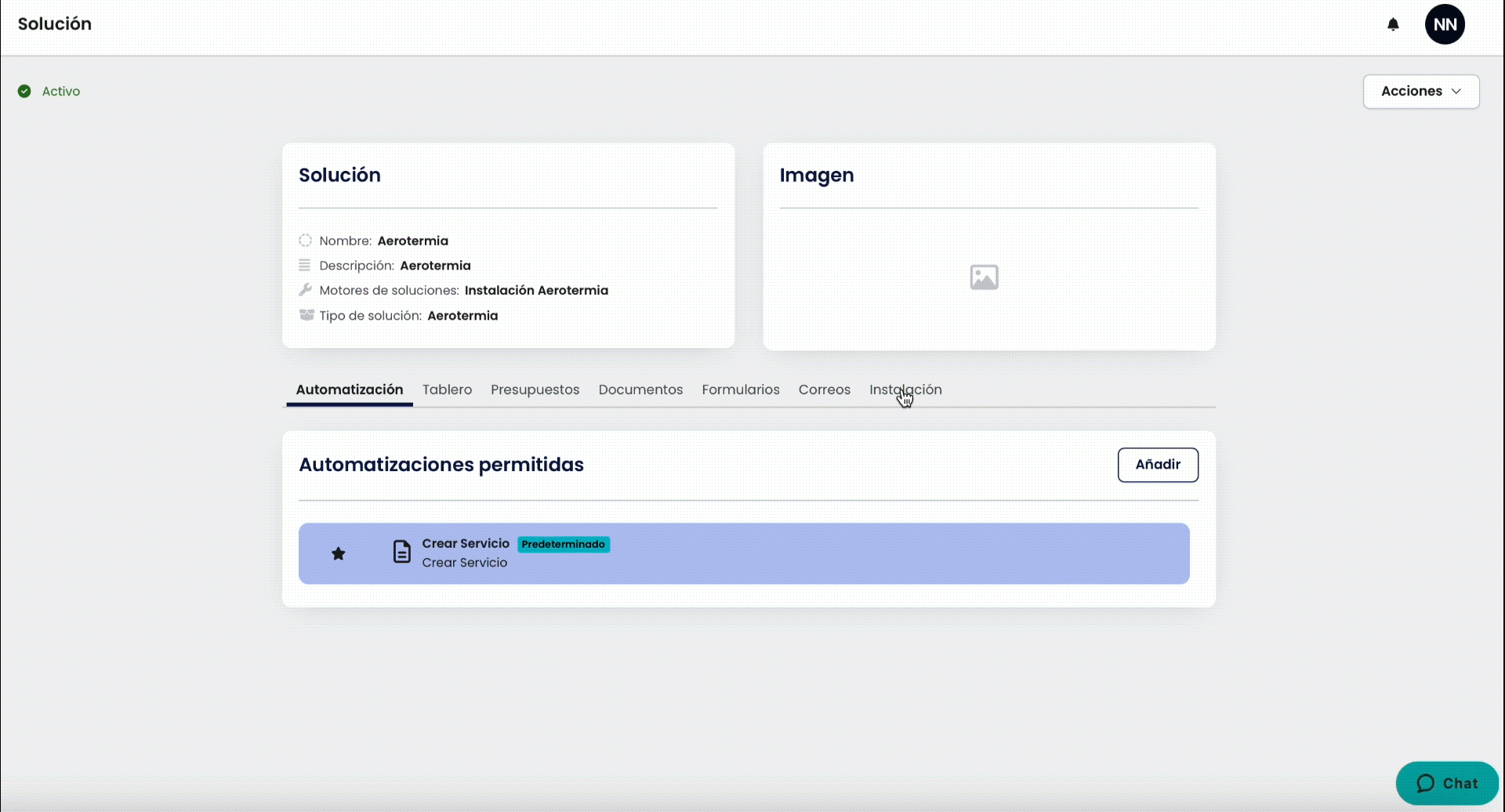Open the notifications bell icon
1505x812 pixels.
tap(1393, 24)
